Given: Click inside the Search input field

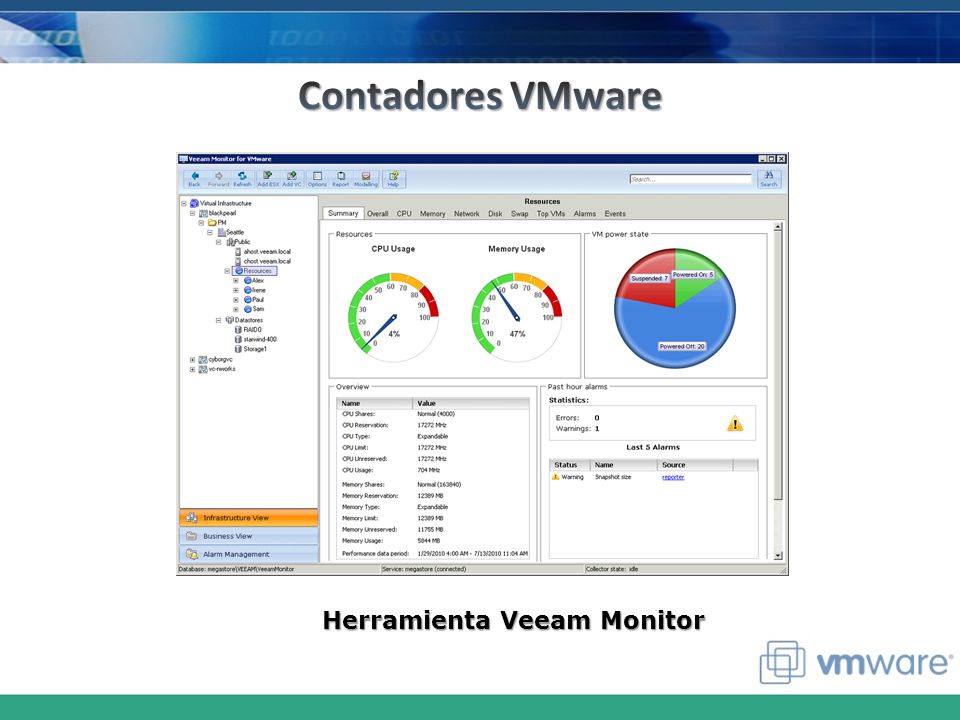Looking at the screenshot, I should click(x=691, y=179).
